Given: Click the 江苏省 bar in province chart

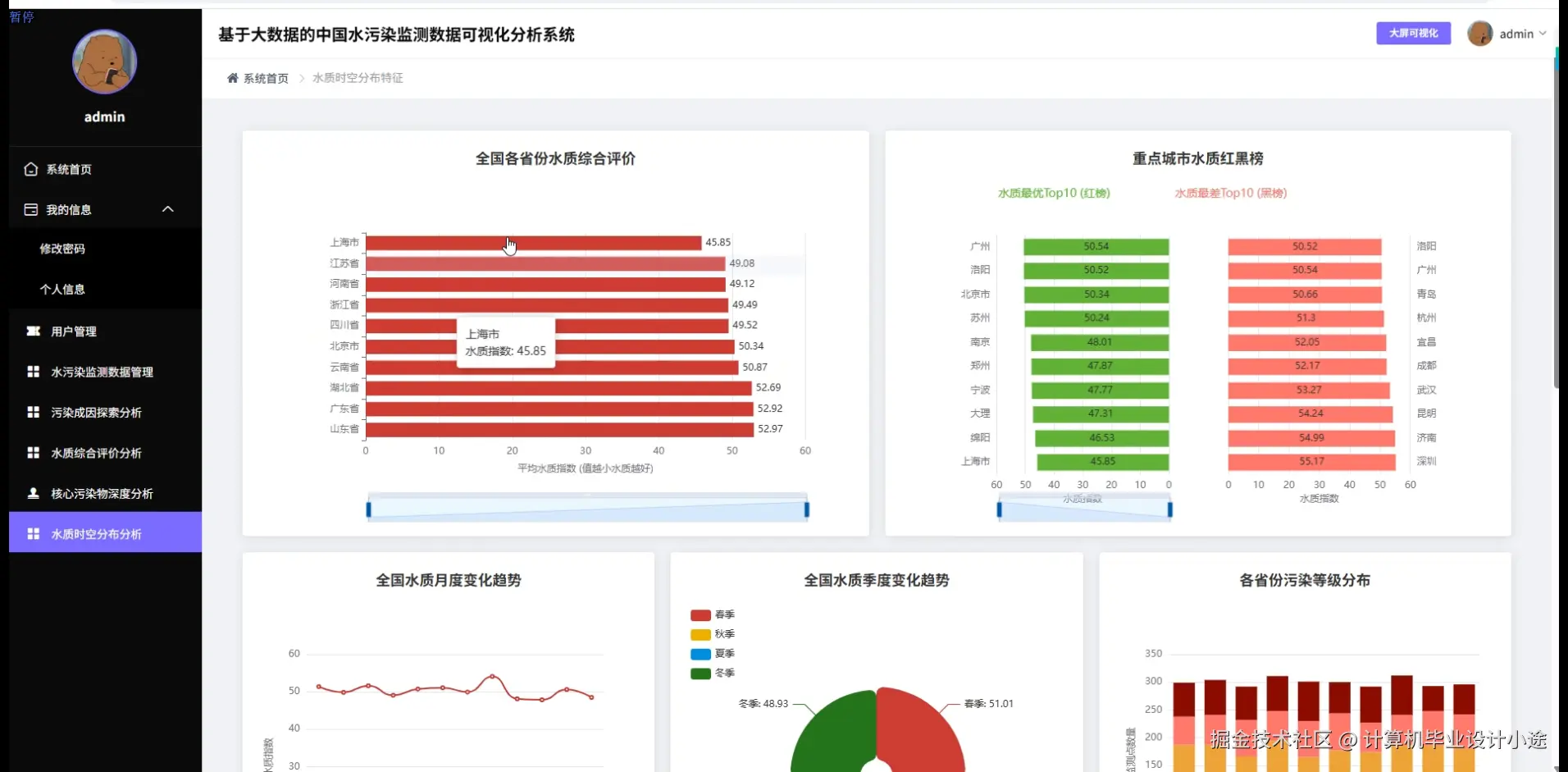Looking at the screenshot, I should pos(545,263).
